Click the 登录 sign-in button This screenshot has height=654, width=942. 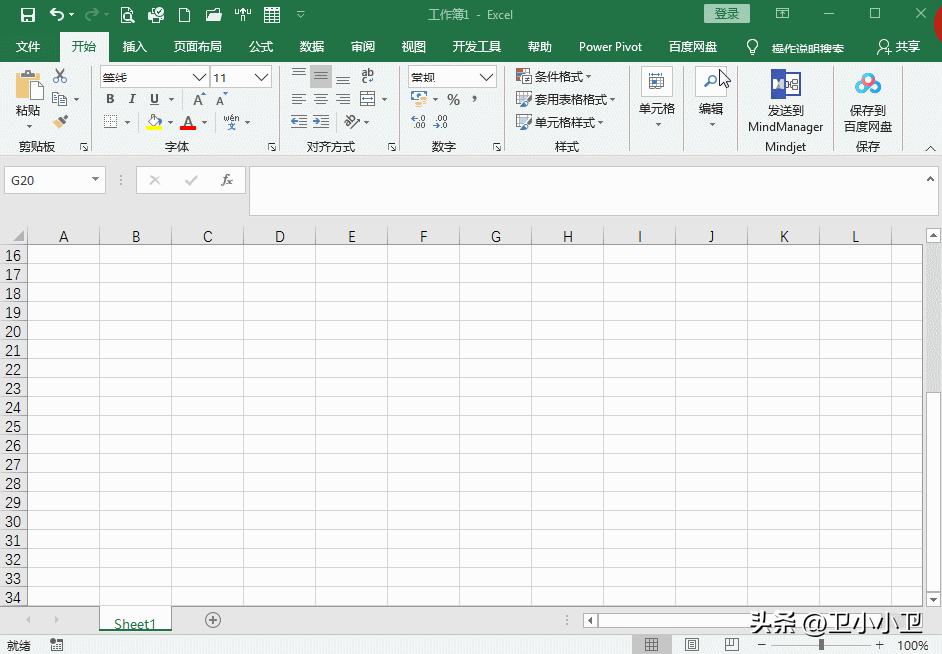(726, 14)
